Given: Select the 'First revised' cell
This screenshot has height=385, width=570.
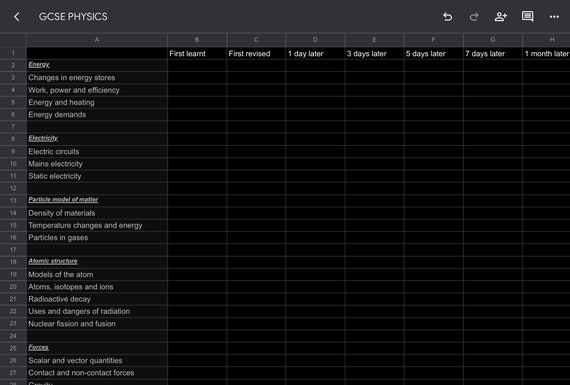Looking at the screenshot, I should (256, 53).
